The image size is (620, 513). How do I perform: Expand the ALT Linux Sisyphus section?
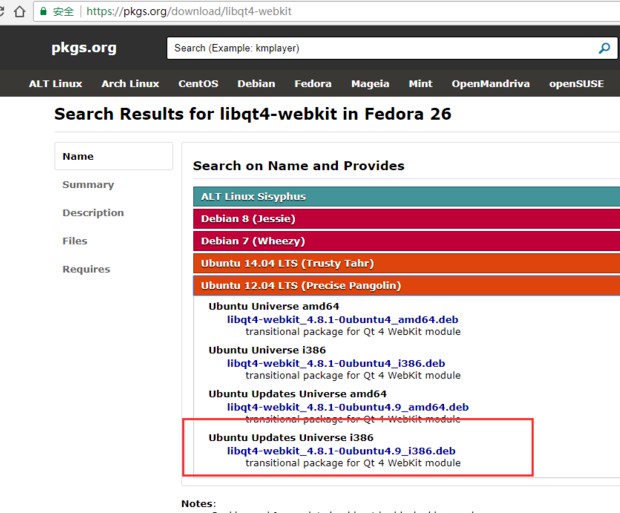(x=406, y=197)
